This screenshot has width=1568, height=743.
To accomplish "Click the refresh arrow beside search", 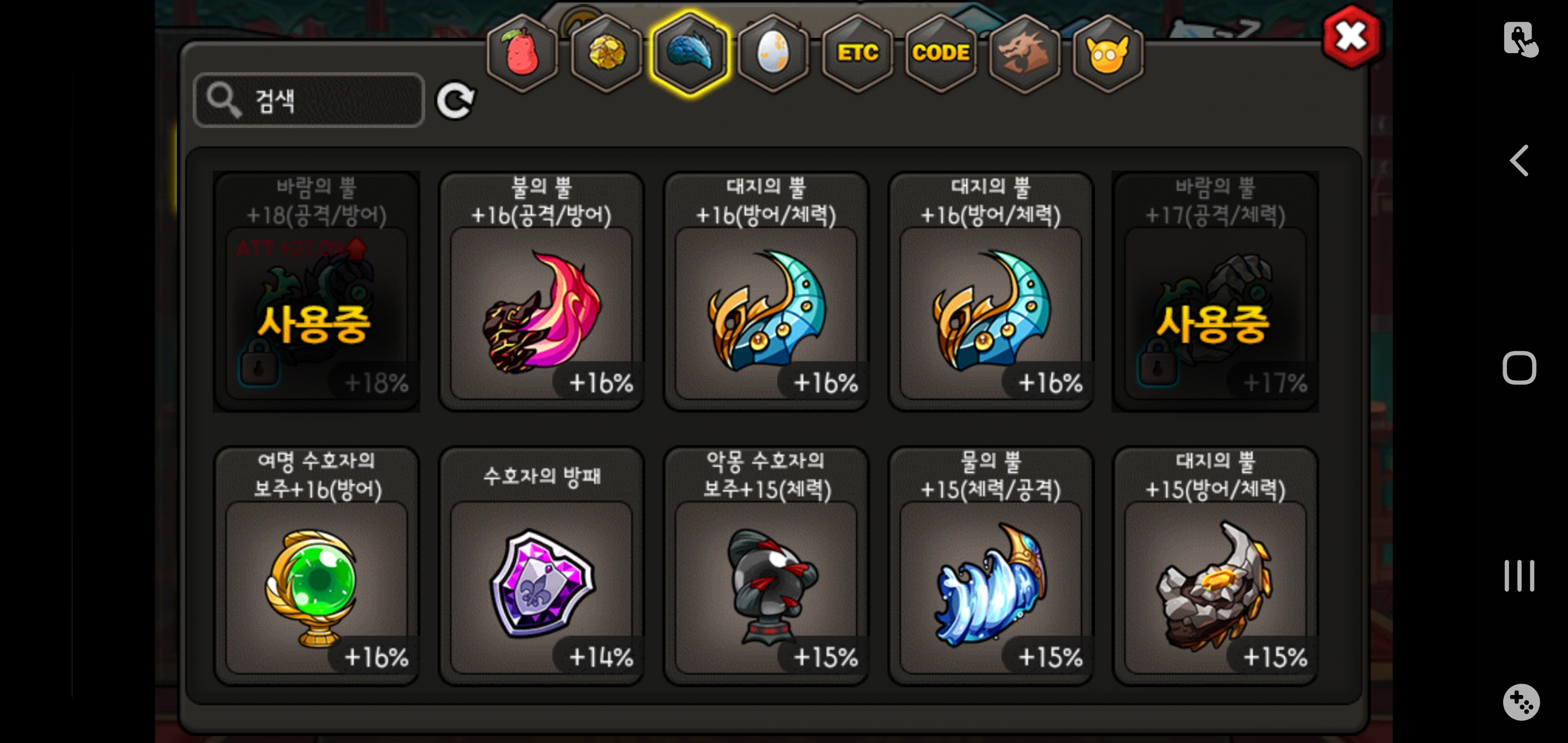I will (455, 101).
